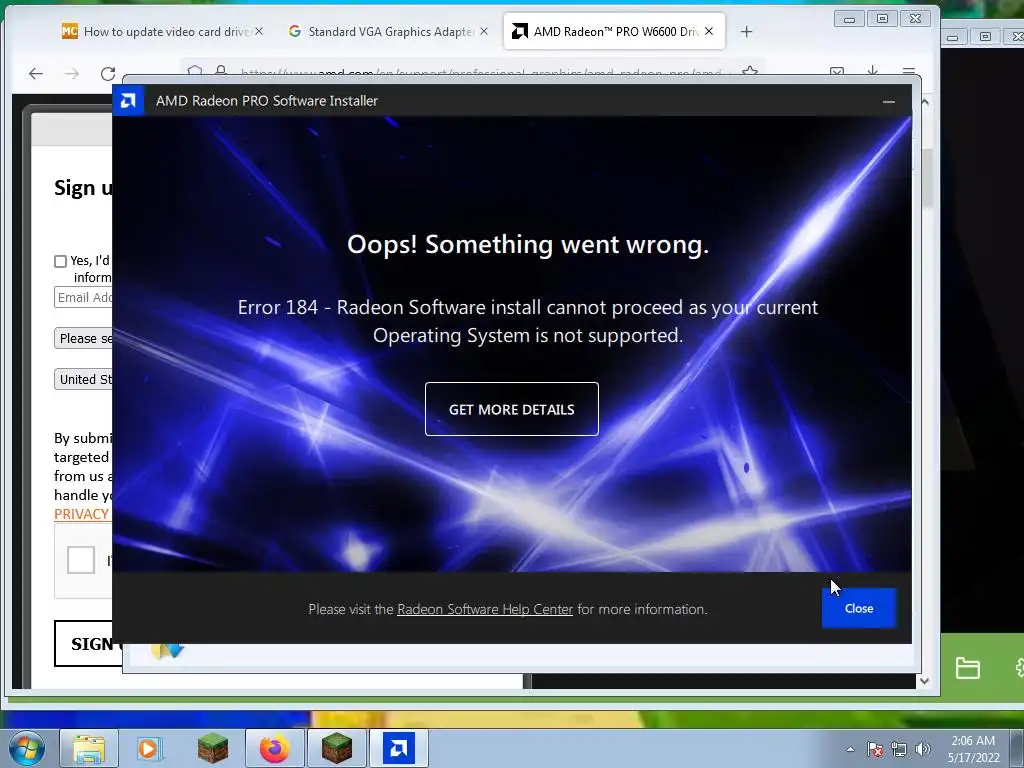Open second Minecraft block icon on taskbar
Screen dimensions: 1024x768
point(336,748)
